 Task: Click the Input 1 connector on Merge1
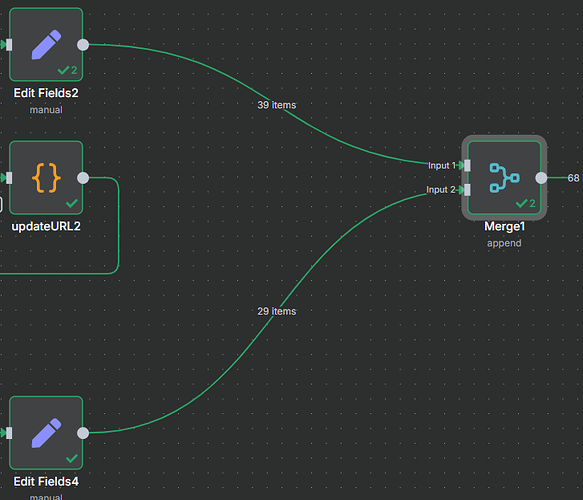tap(467, 165)
